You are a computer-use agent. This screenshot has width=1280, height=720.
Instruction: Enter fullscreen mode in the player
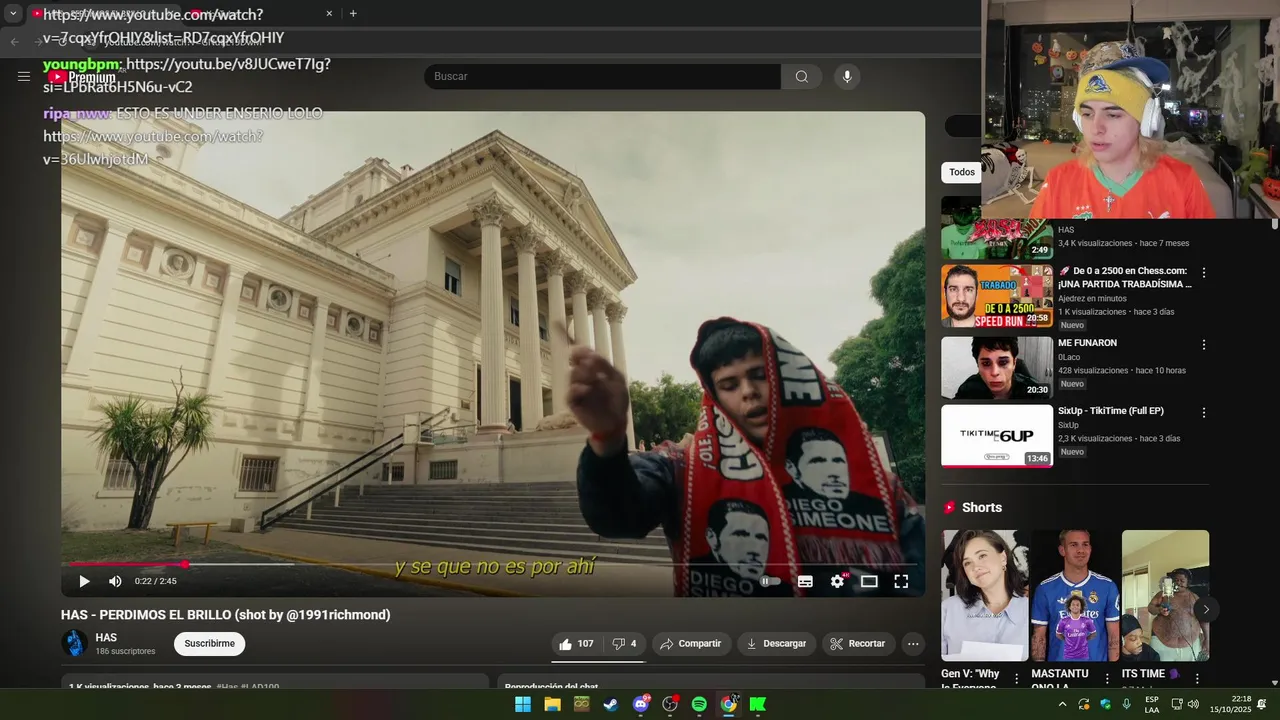point(901,581)
